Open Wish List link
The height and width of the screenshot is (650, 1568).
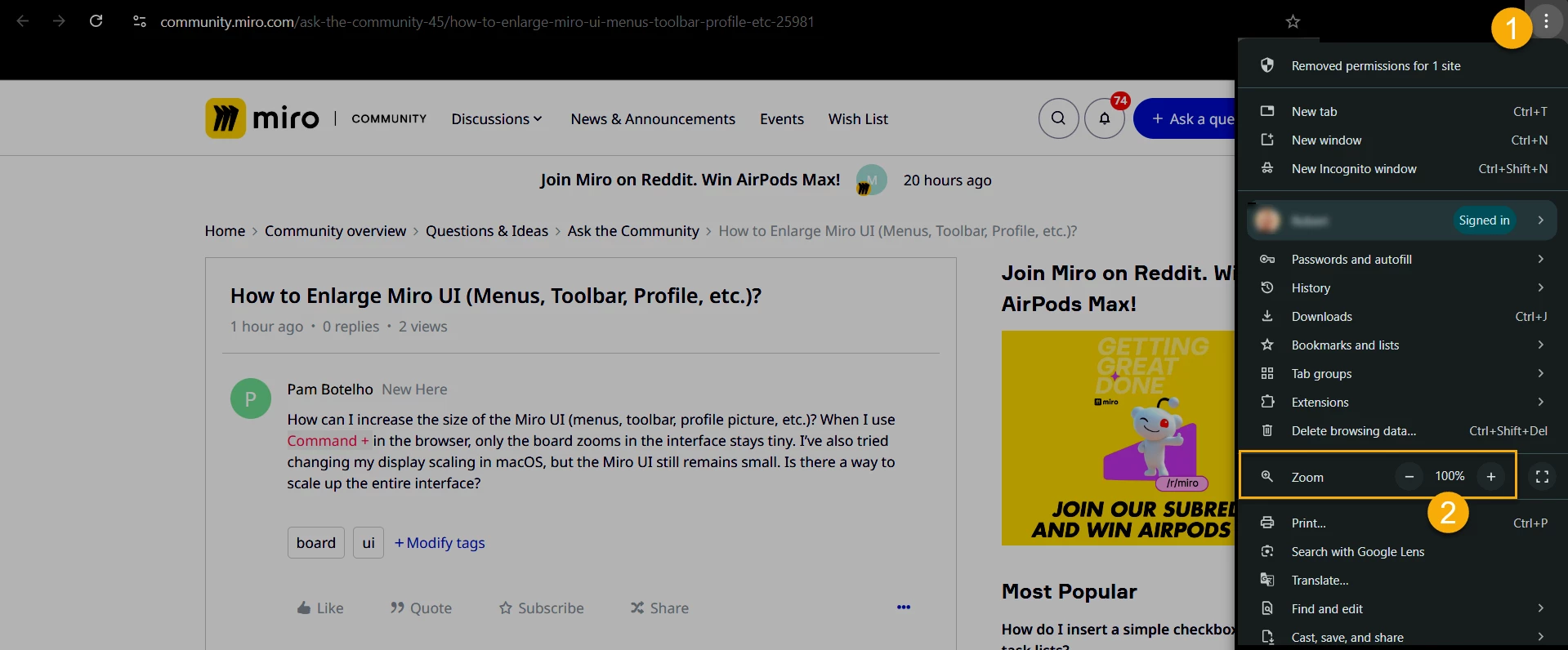click(858, 119)
